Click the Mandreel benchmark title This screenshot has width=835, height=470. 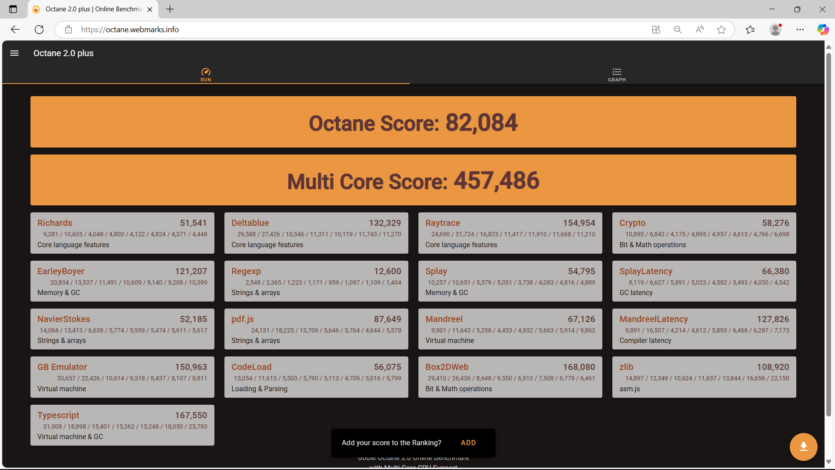444,319
